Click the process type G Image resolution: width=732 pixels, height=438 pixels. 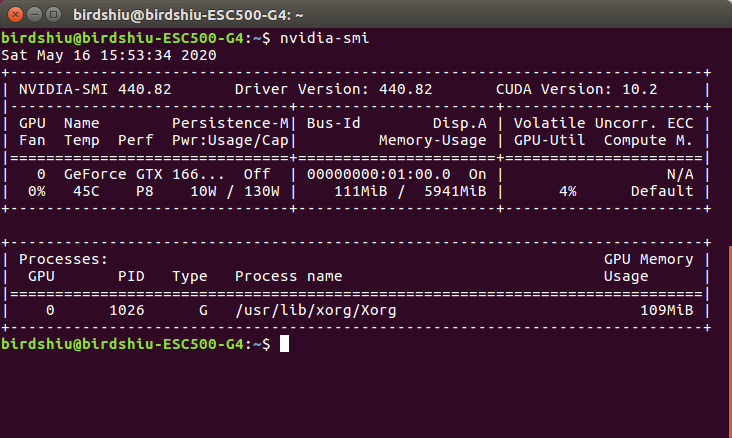203,310
